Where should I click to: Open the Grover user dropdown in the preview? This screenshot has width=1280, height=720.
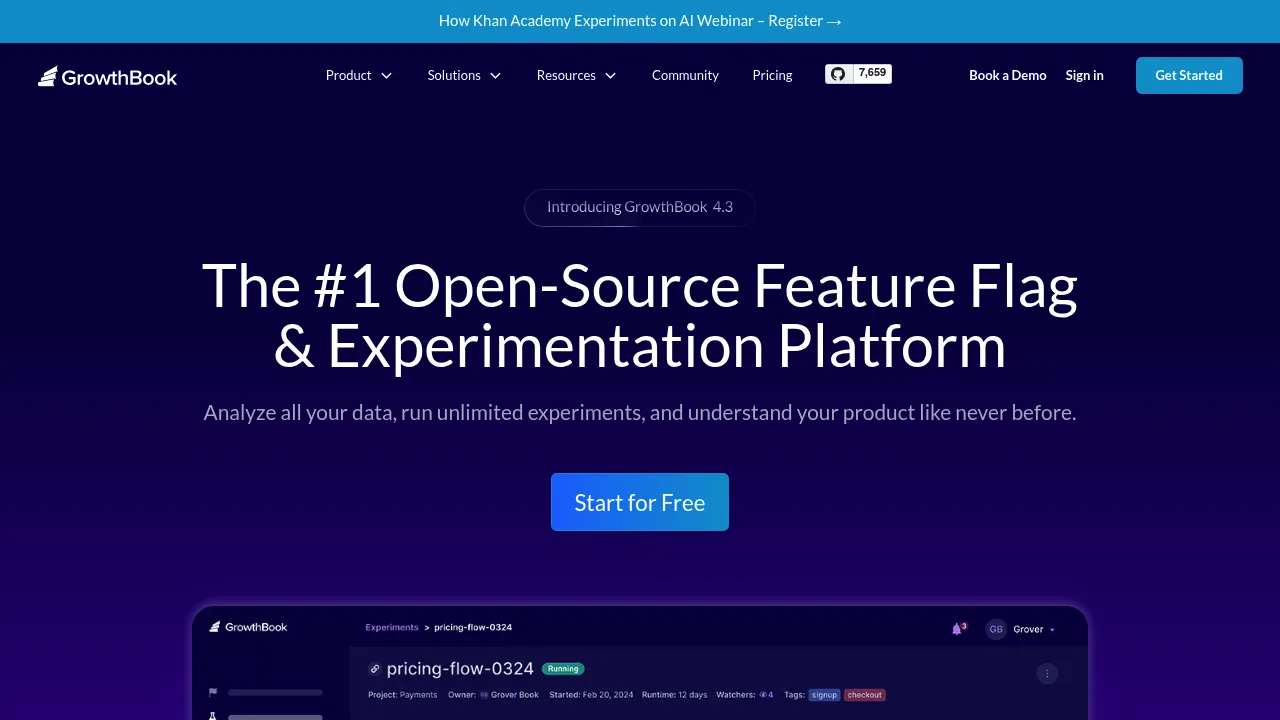pos(1034,629)
